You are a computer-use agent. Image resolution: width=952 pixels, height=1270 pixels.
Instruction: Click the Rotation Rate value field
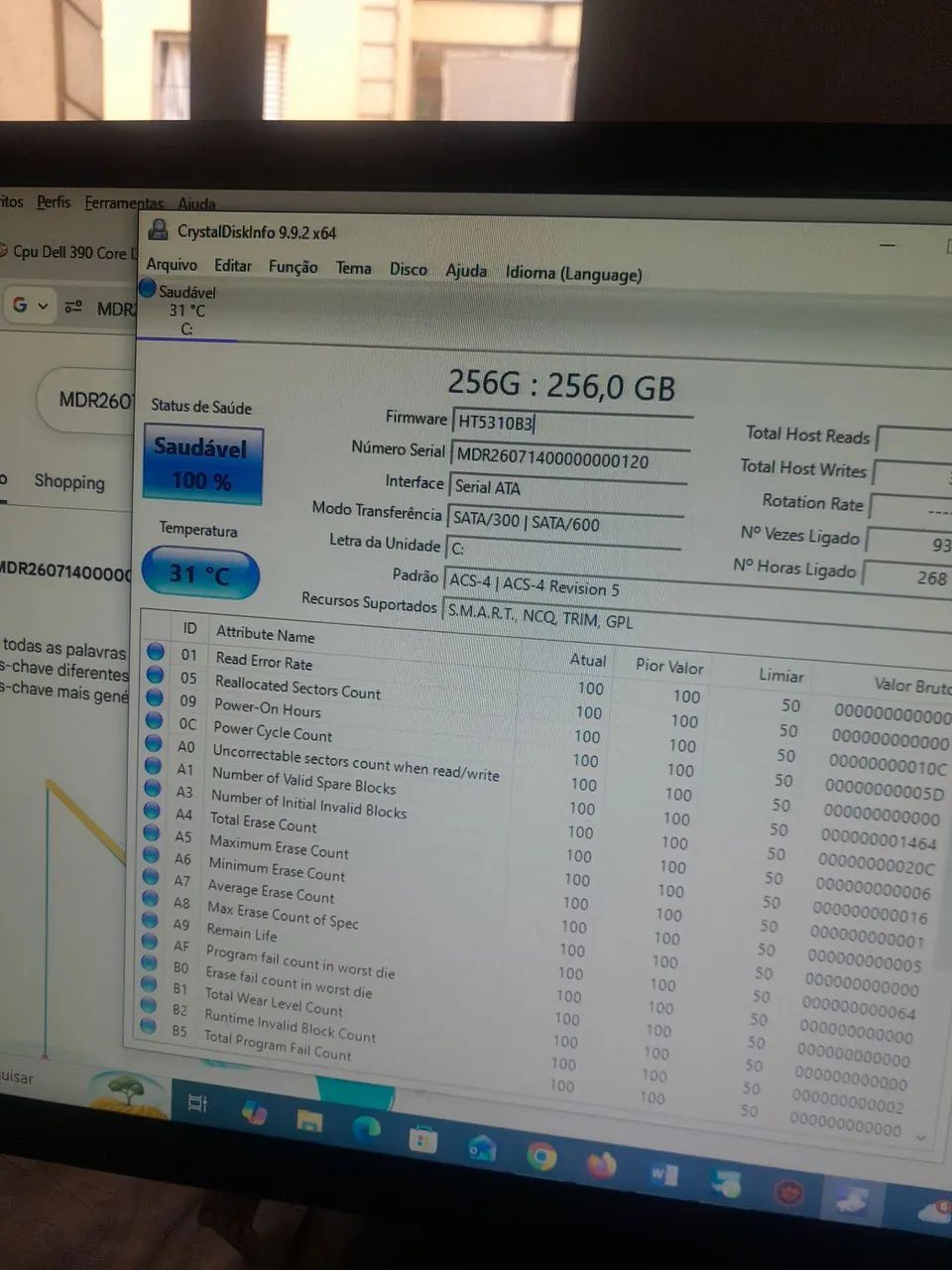pos(910,509)
